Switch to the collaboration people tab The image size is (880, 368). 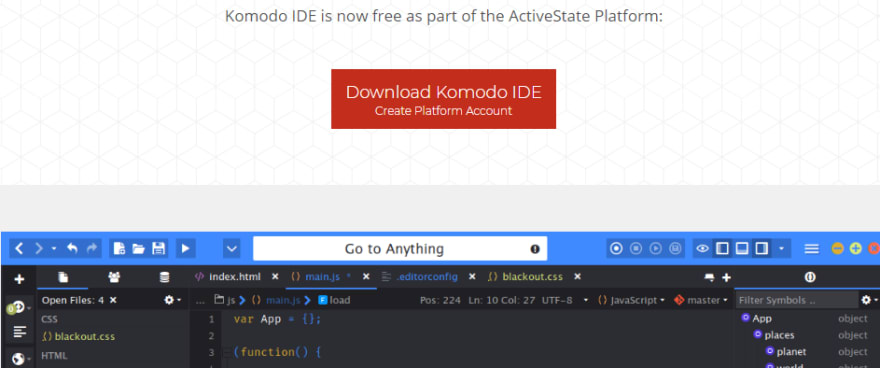coord(114,277)
